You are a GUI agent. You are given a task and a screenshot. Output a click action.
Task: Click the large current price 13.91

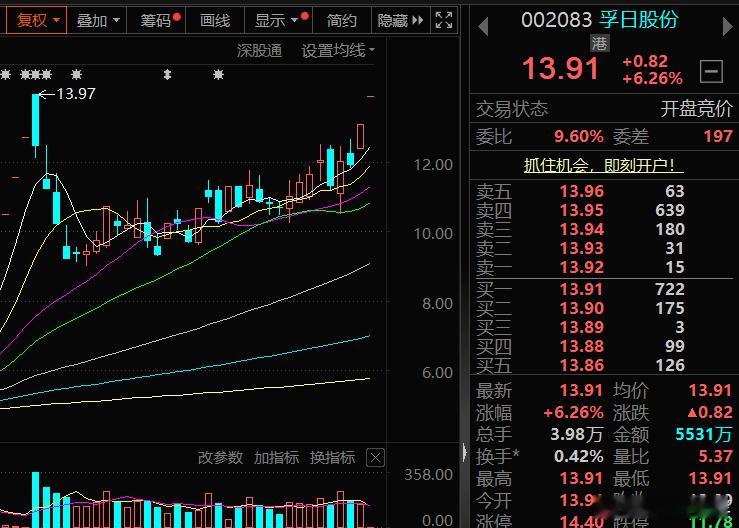pos(561,69)
